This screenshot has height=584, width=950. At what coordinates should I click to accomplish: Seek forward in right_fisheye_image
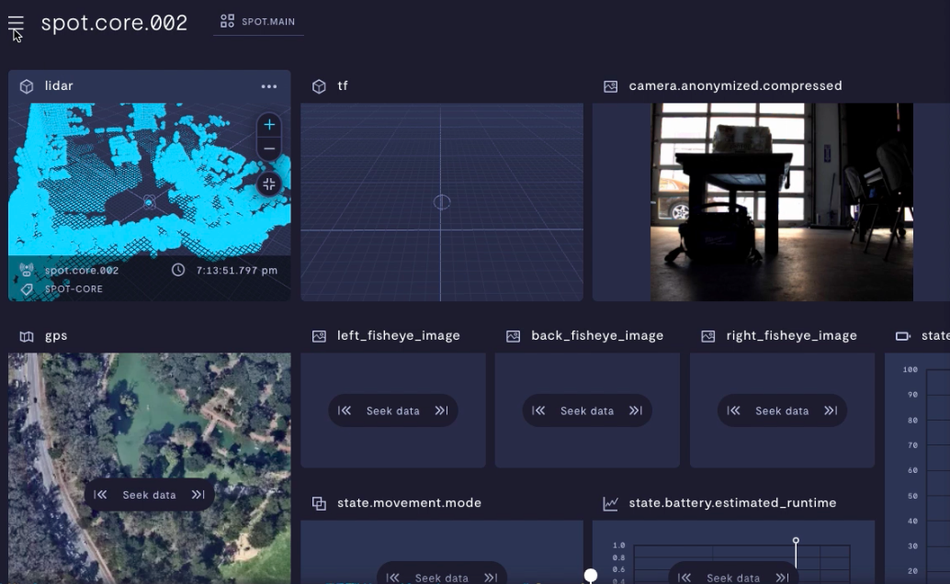pyautogui.click(x=831, y=411)
